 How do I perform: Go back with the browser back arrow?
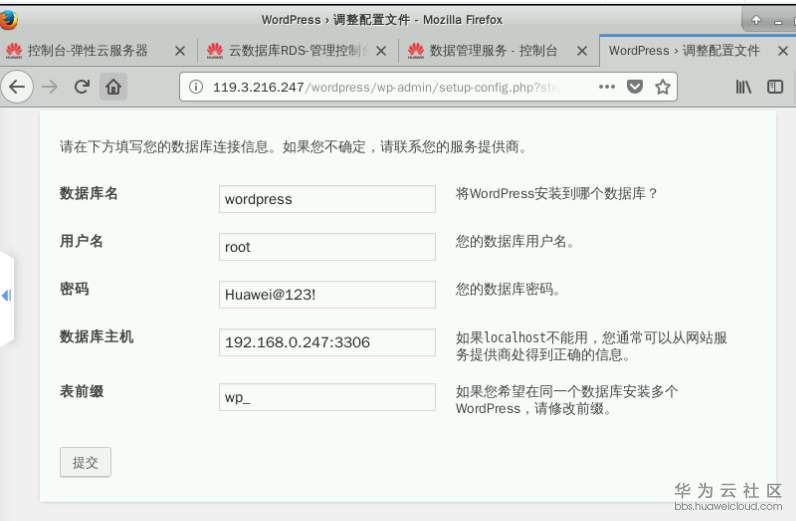pos(17,87)
